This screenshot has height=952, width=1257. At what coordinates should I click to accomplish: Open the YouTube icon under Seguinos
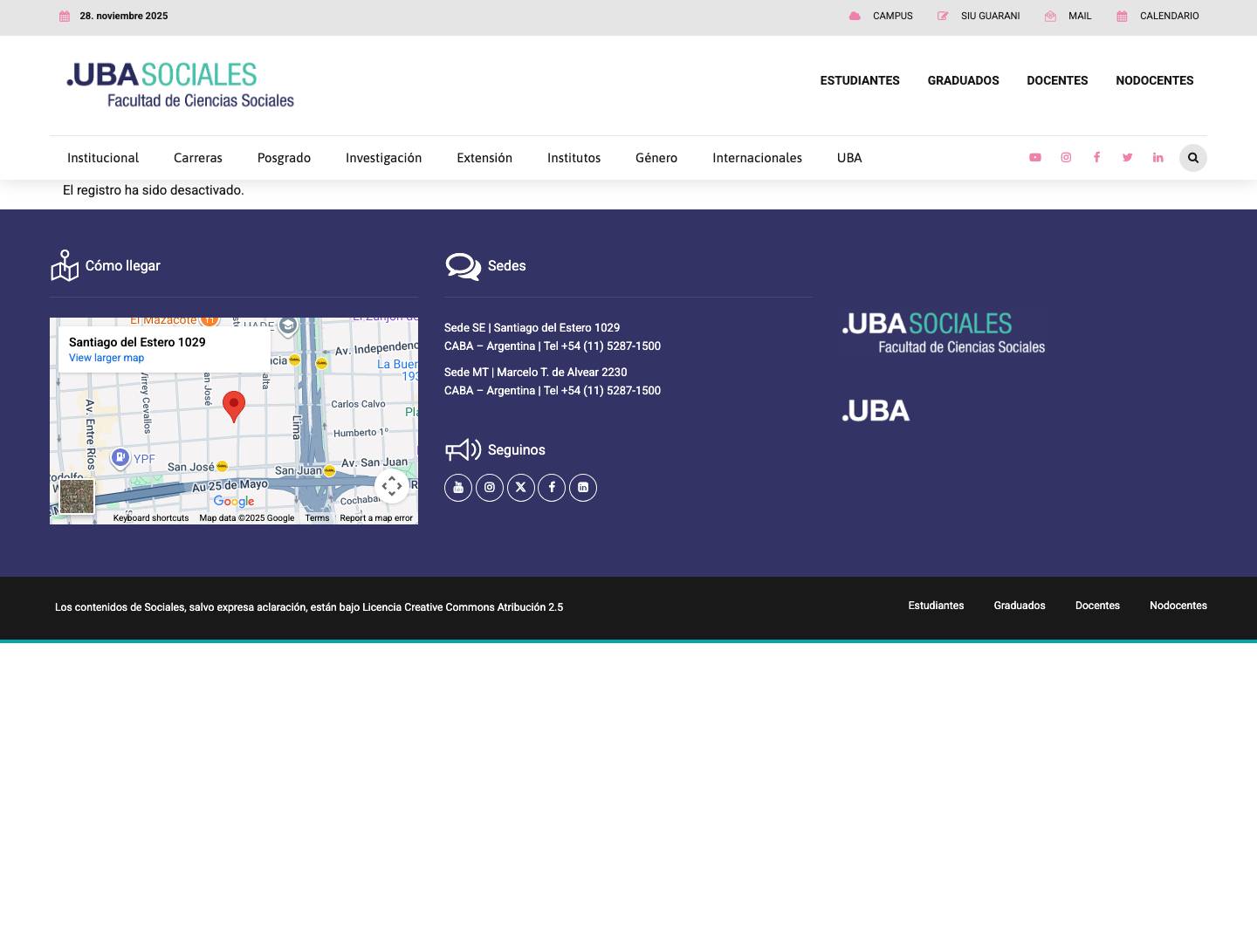pyautogui.click(x=458, y=487)
